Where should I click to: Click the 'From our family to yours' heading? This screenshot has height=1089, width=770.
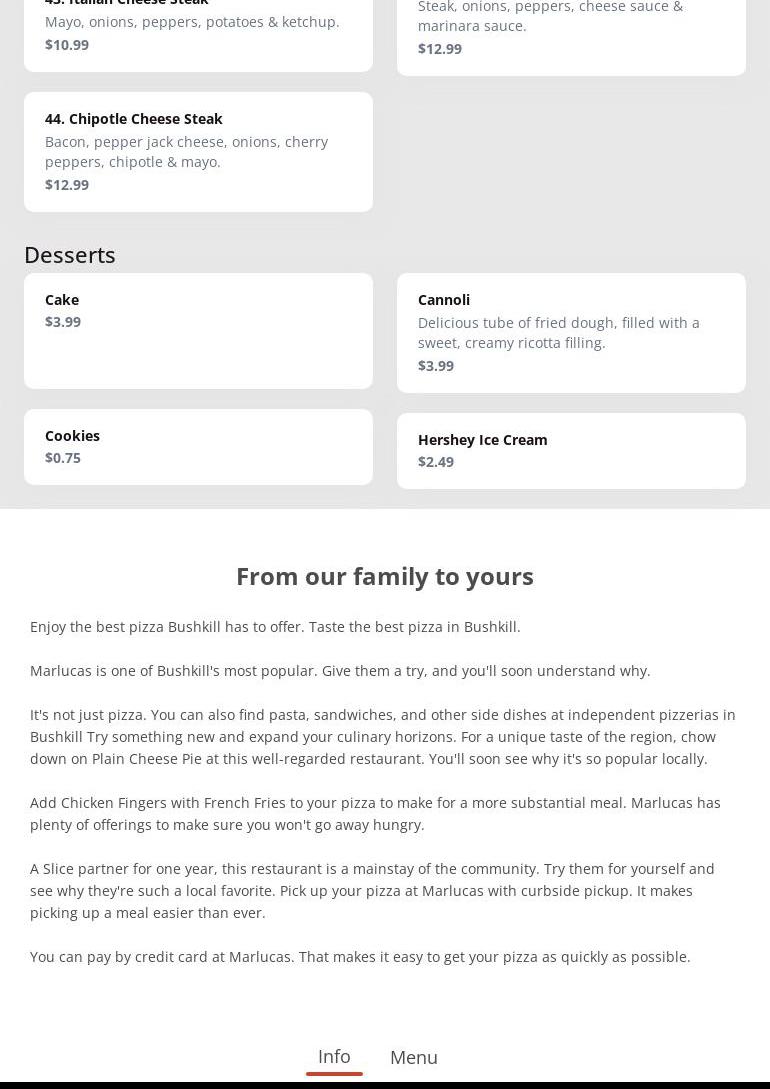point(384,576)
